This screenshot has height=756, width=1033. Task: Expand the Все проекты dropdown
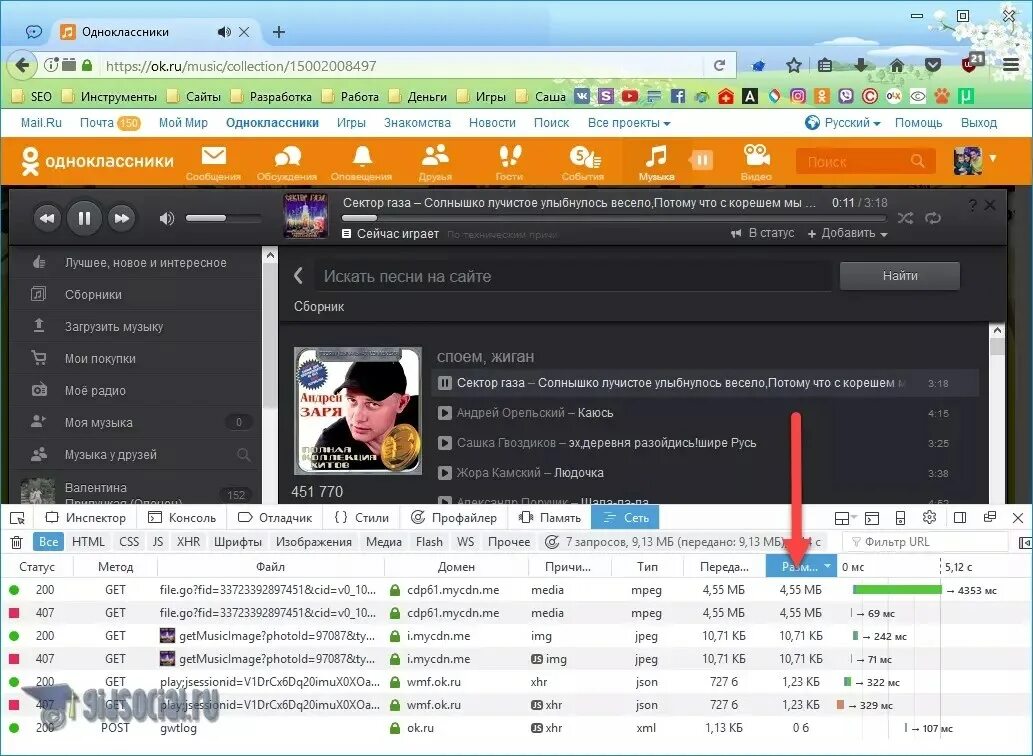tap(628, 123)
